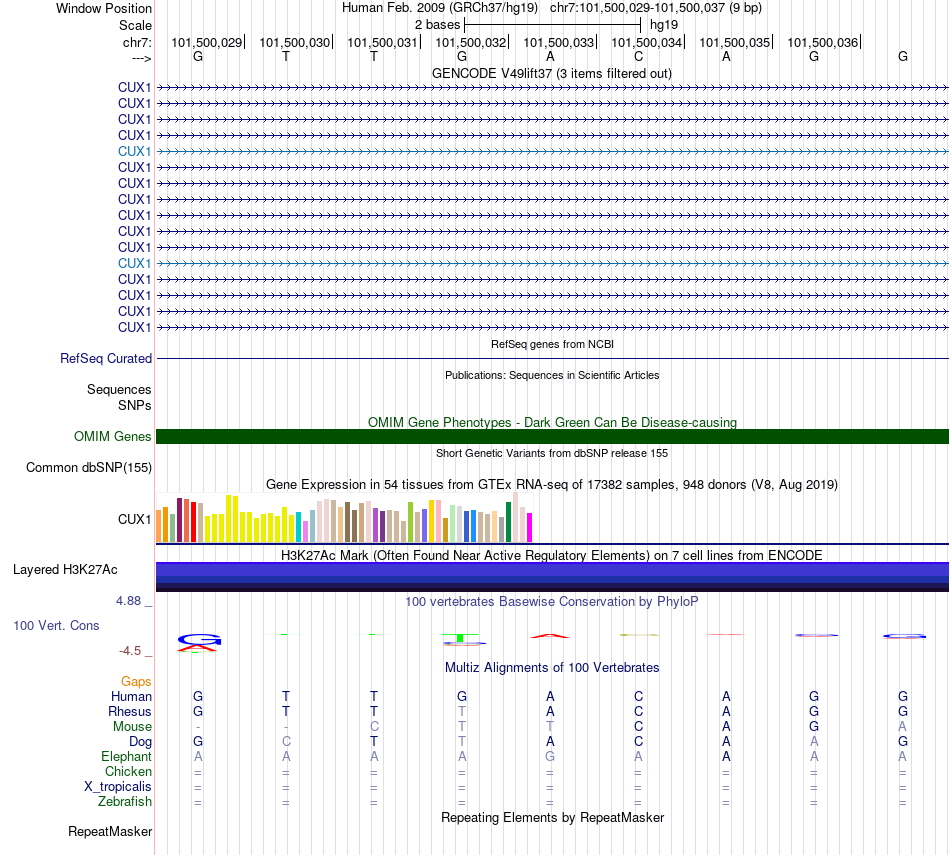Viewport: 950px width, 855px height.
Task: Click the chr7: ruler label
Action: [137, 42]
